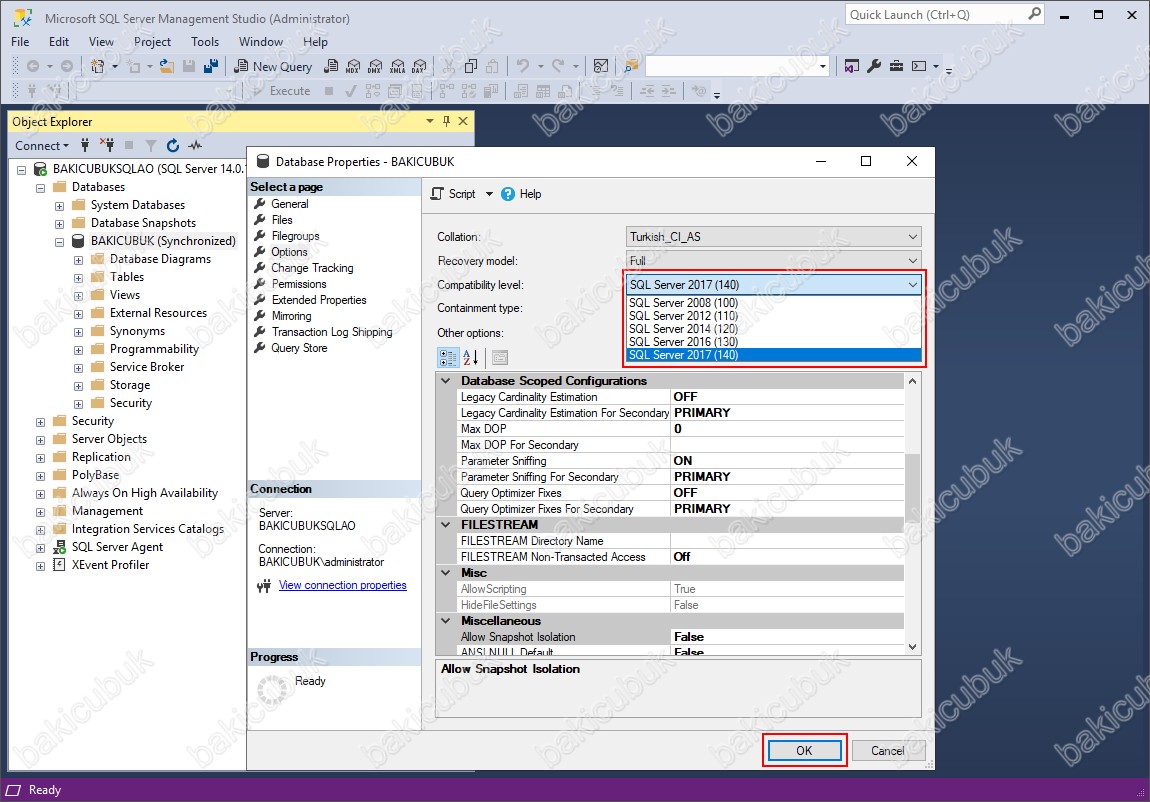The height and width of the screenshot is (802, 1150).
Task: Open the Recovery model dropdown
Action: (912, 260)
